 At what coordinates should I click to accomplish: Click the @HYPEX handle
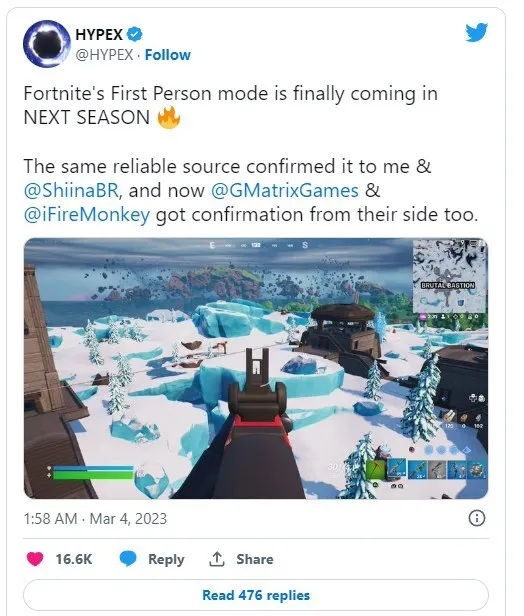coord(104,55)
